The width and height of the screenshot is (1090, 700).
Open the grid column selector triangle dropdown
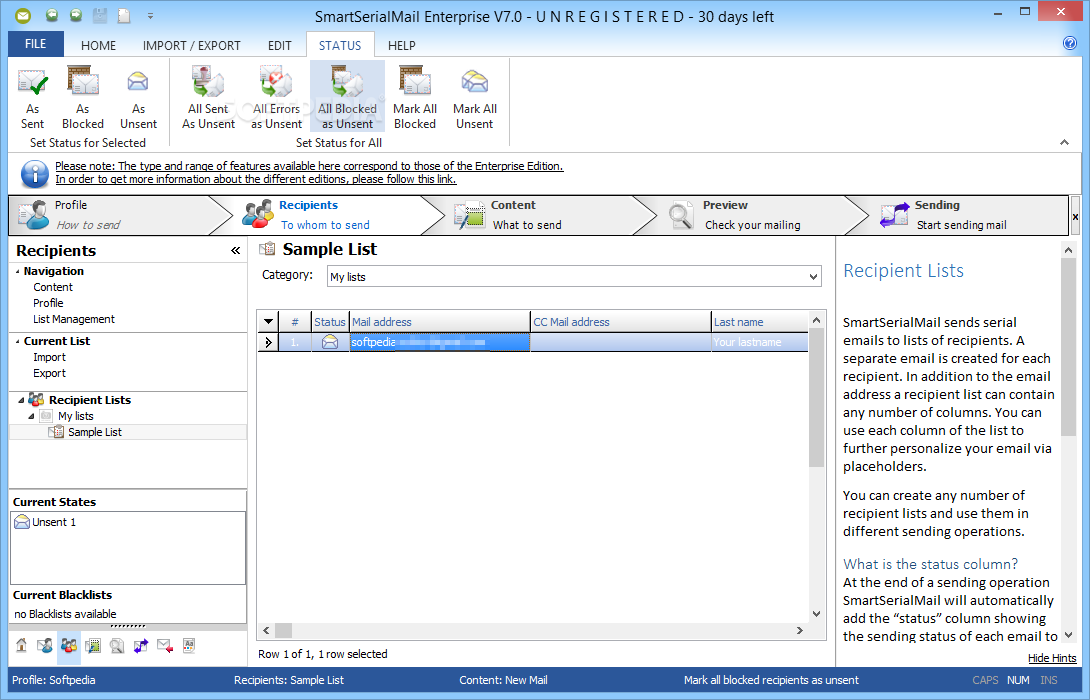tap(268, 322)
